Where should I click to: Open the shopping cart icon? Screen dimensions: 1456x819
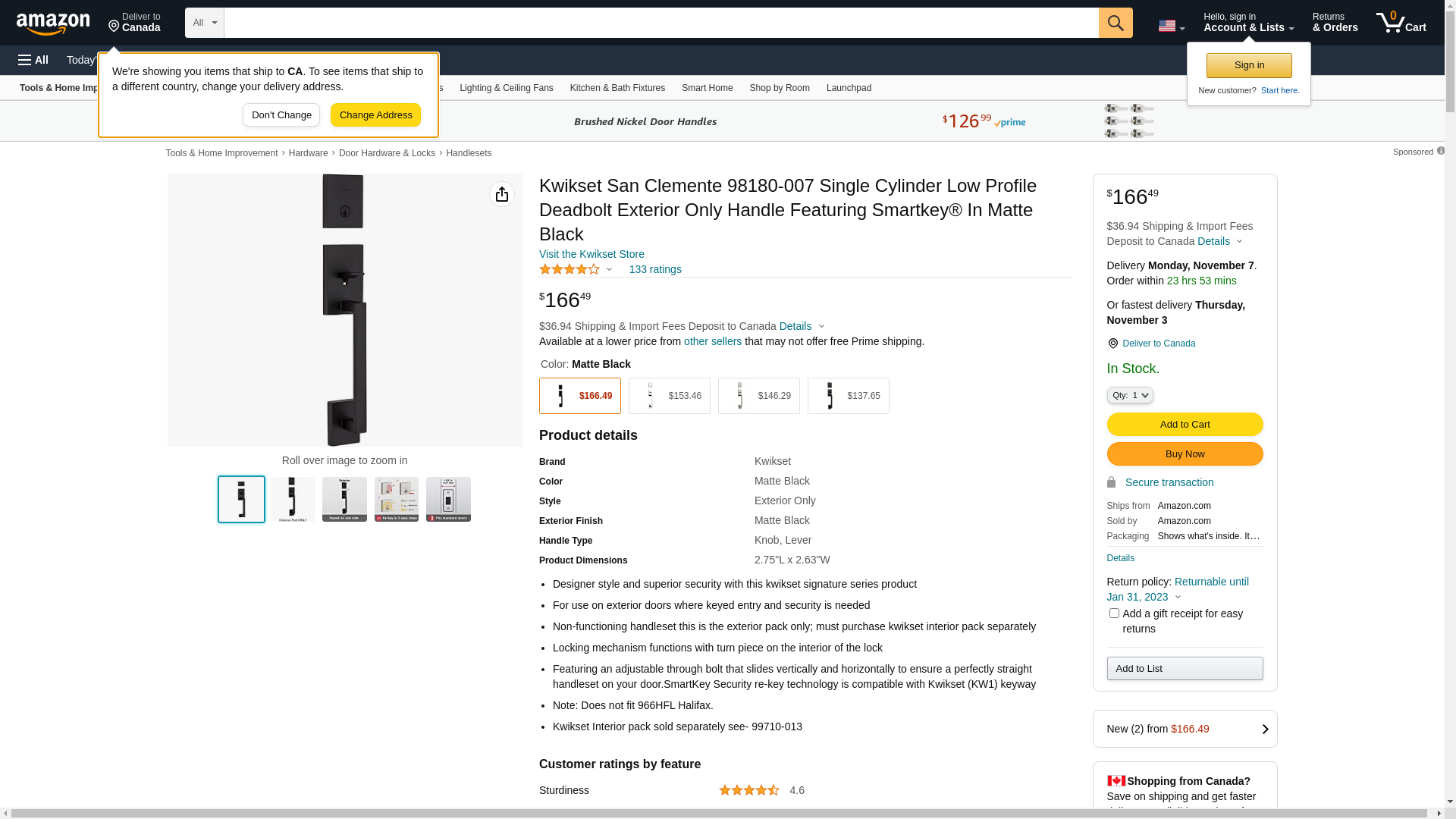[x=1401, y=23]
